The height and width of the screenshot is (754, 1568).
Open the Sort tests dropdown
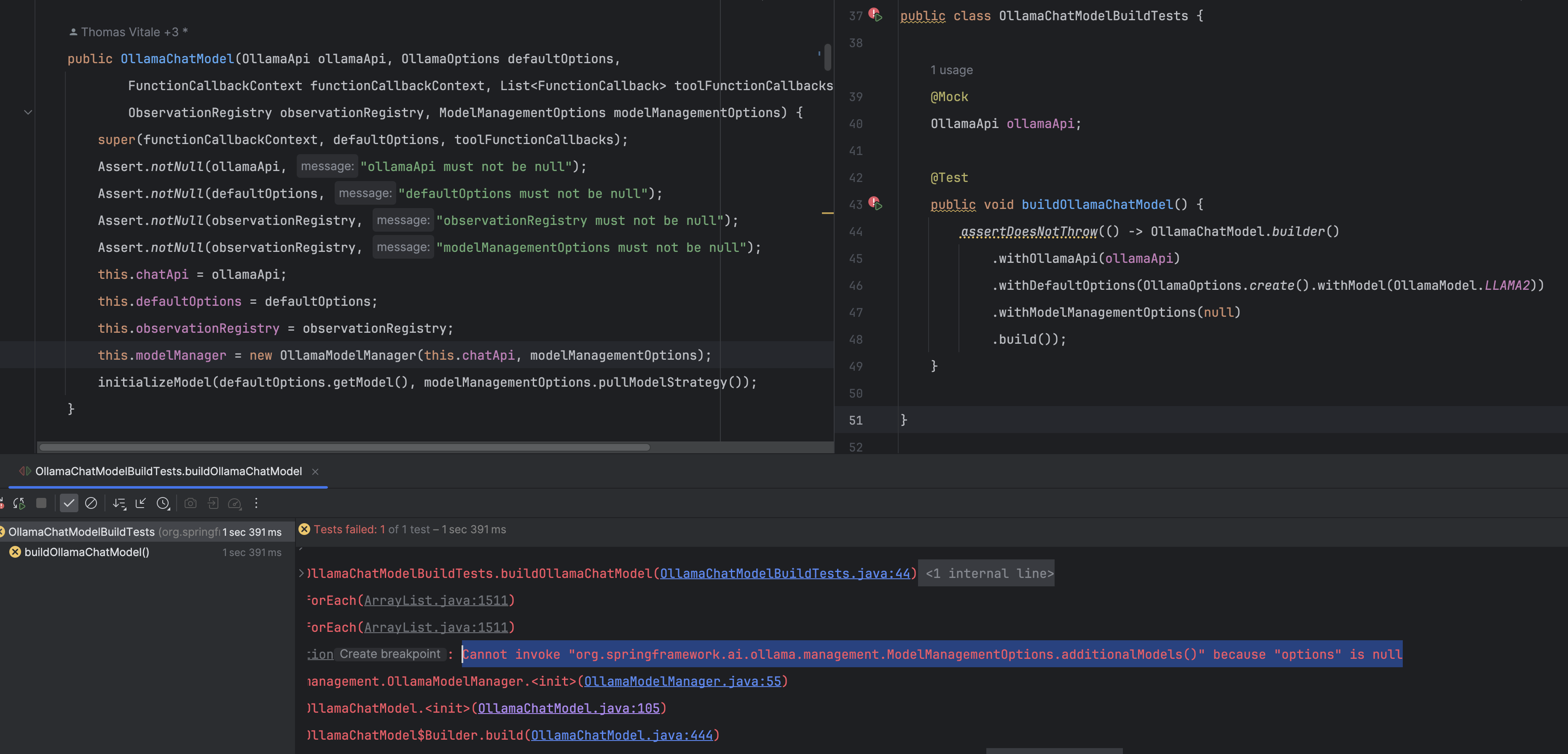click(119, 503)
